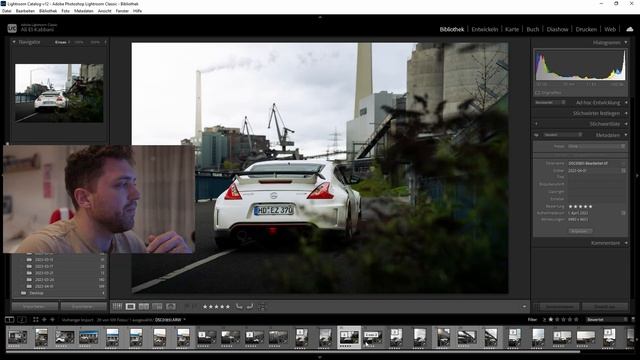Select first filmstrip thumbnail
The image size is (640, 360).
18,337
